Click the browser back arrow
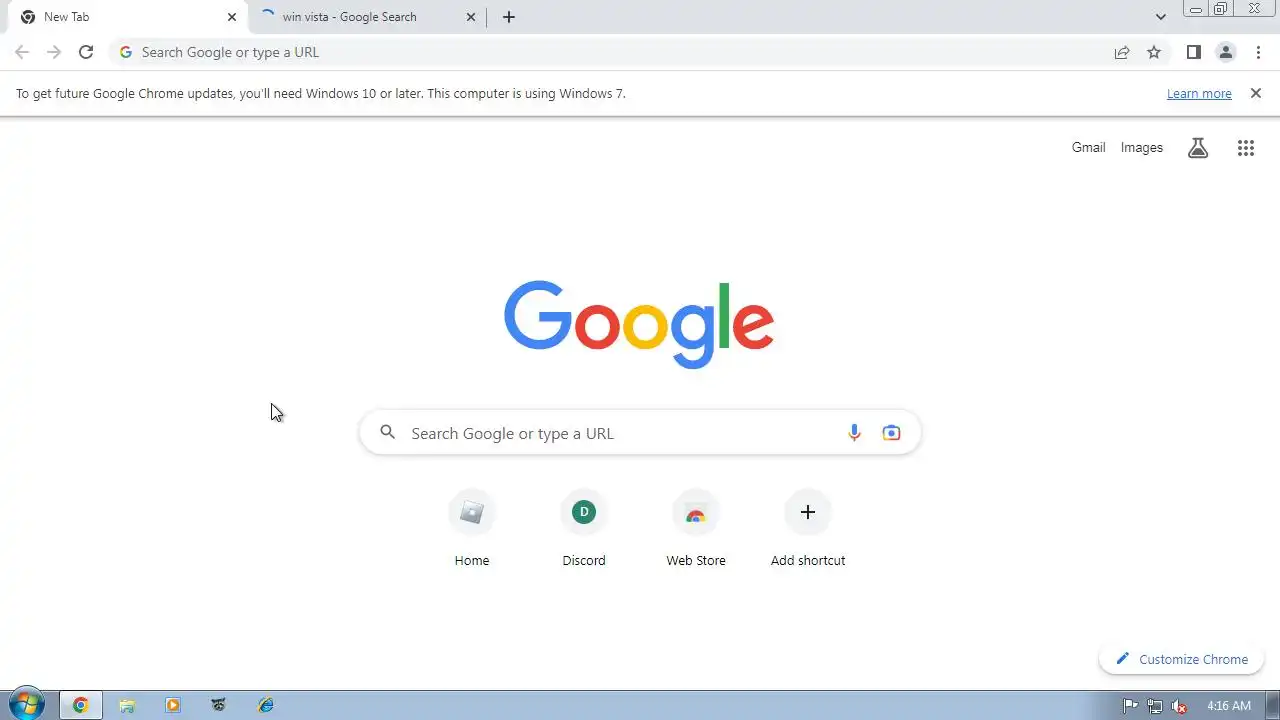Screen dimensions: 1280x720 tap(22, 52)
